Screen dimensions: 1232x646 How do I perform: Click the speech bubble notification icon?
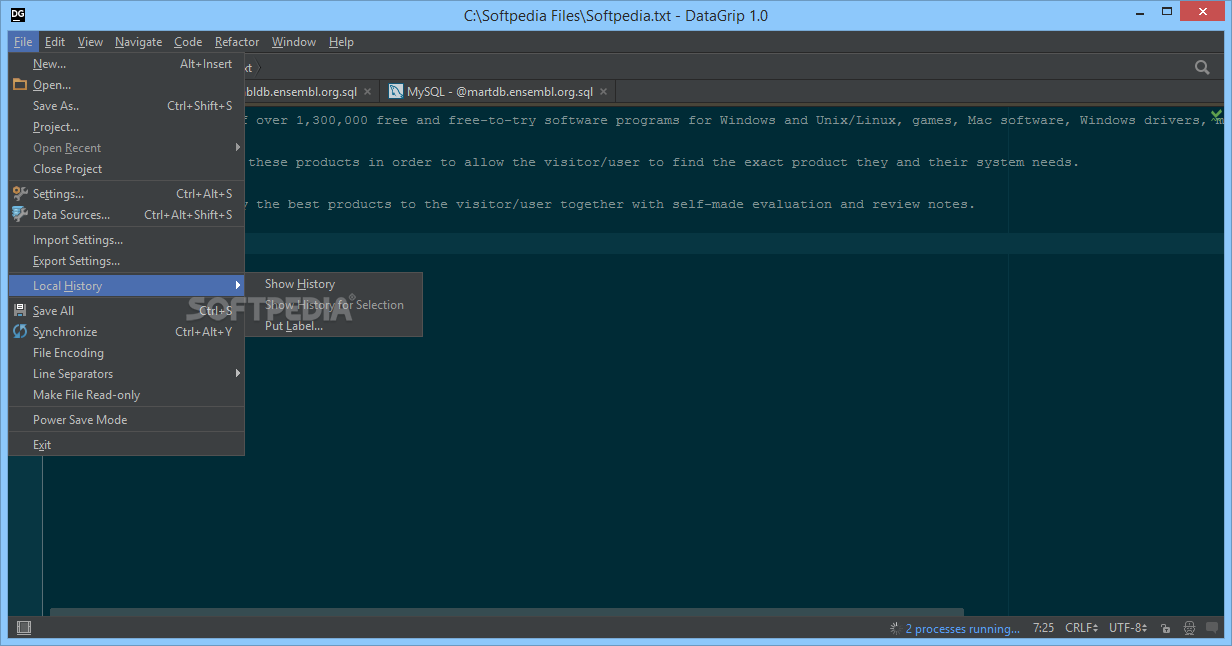pos(1212,629)
